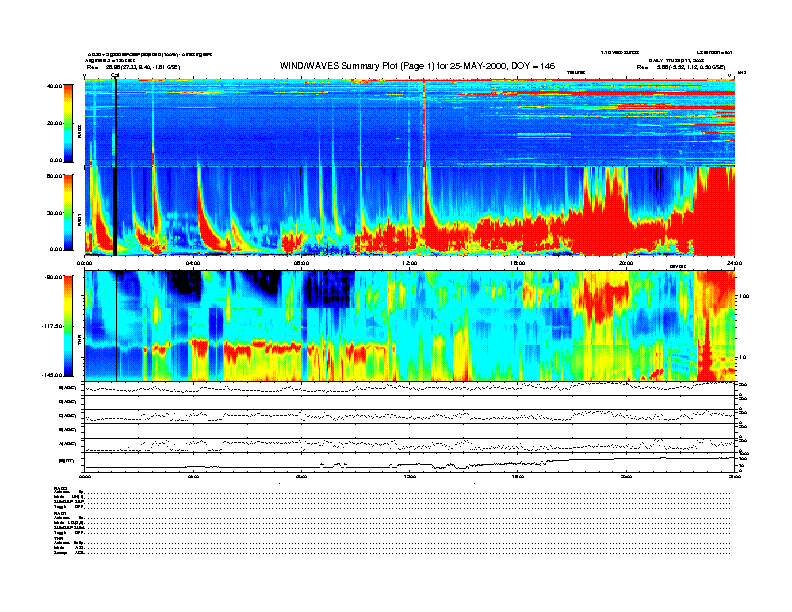This screenshot has width=792, height=612.
Task: Click the RAD1 vertical axis label
Action: click(79, 219)
